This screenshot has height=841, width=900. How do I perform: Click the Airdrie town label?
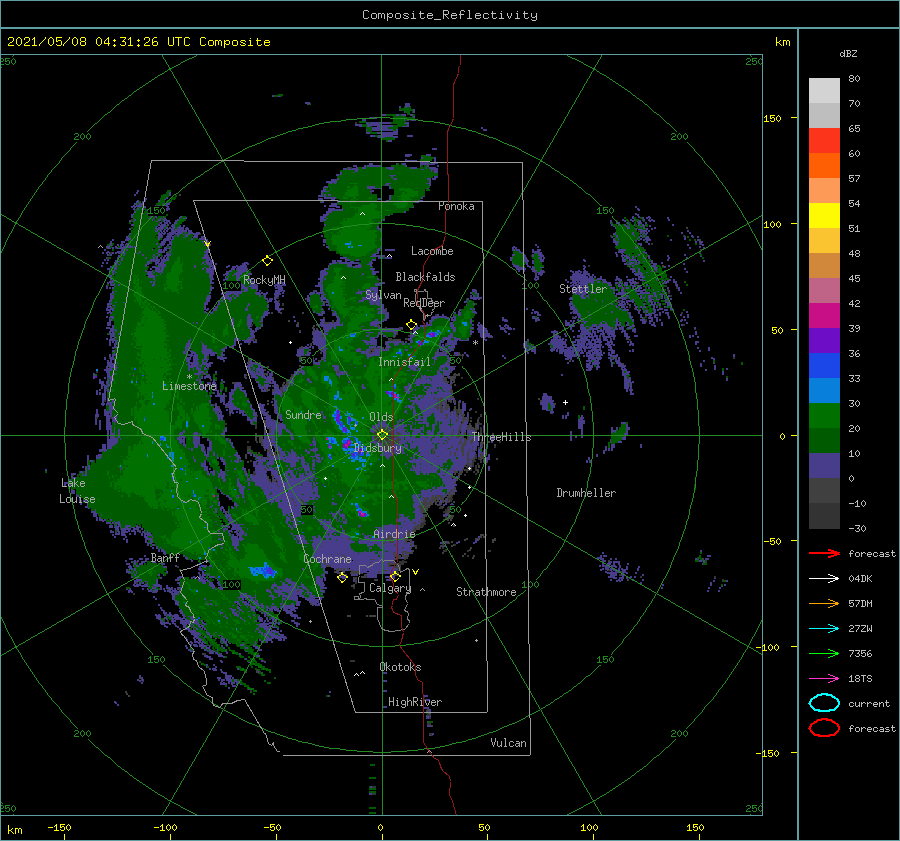394,534
